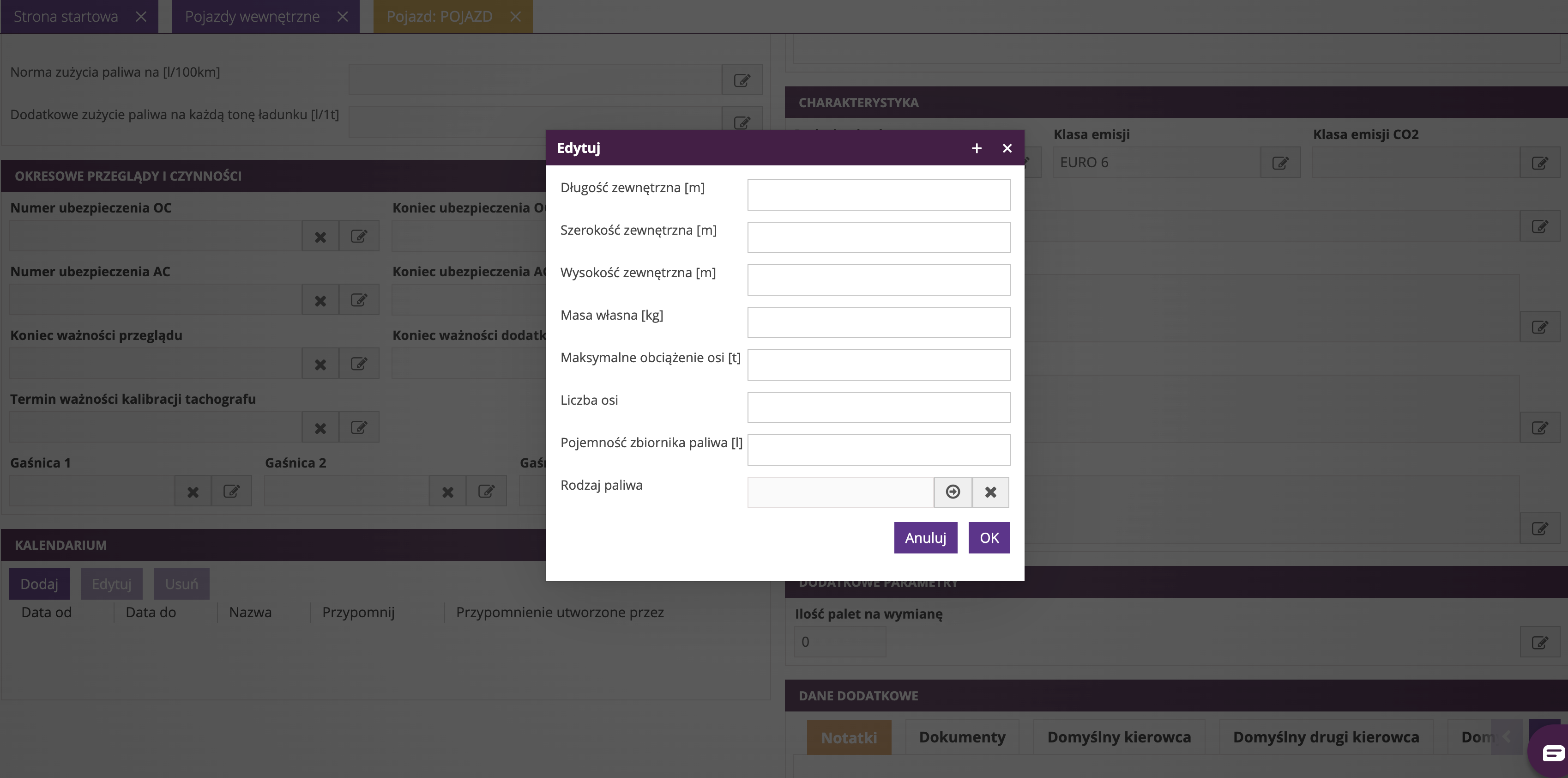
Task: Click the Masa własna input field
Action: point(878,322)
